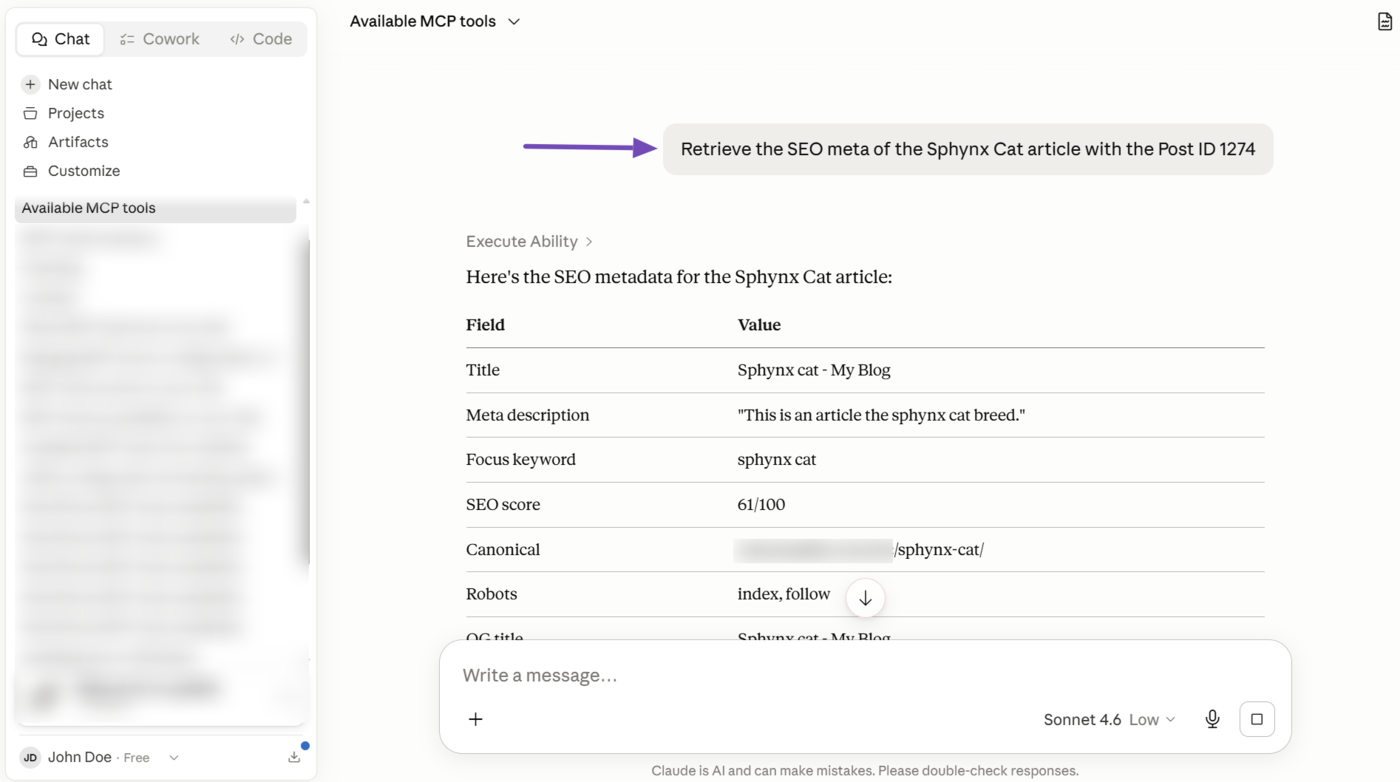Click the plus attachment icon
1400x782 pixels.
click(x=476, y=719)
